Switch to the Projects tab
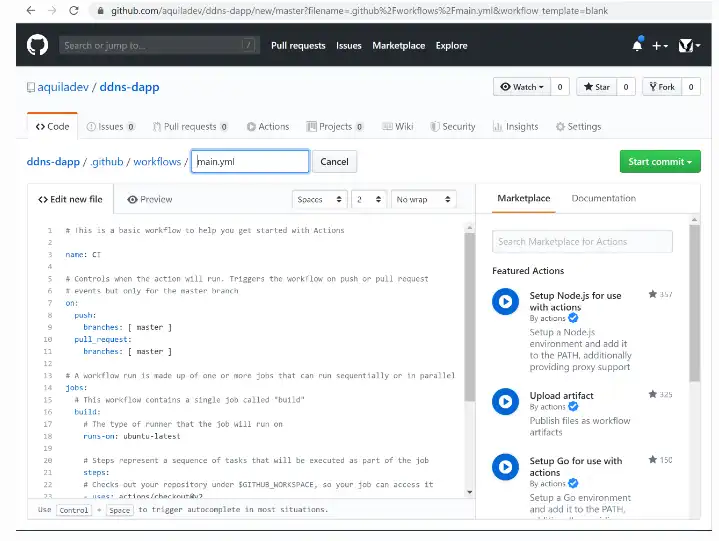719x541 pixels. (335, 127)
